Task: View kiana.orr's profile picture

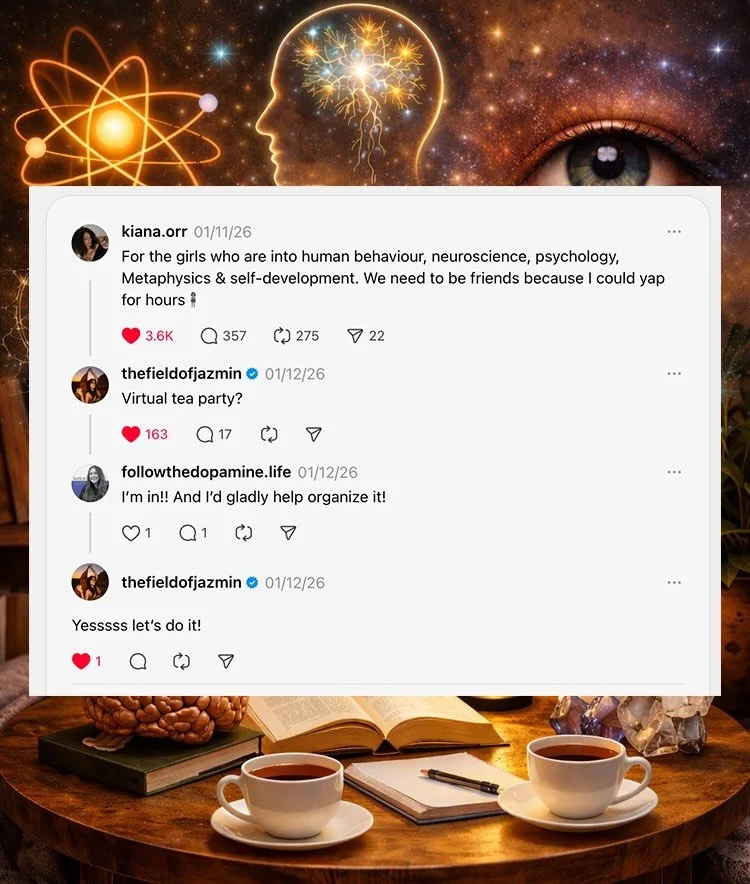Action: 90,243
